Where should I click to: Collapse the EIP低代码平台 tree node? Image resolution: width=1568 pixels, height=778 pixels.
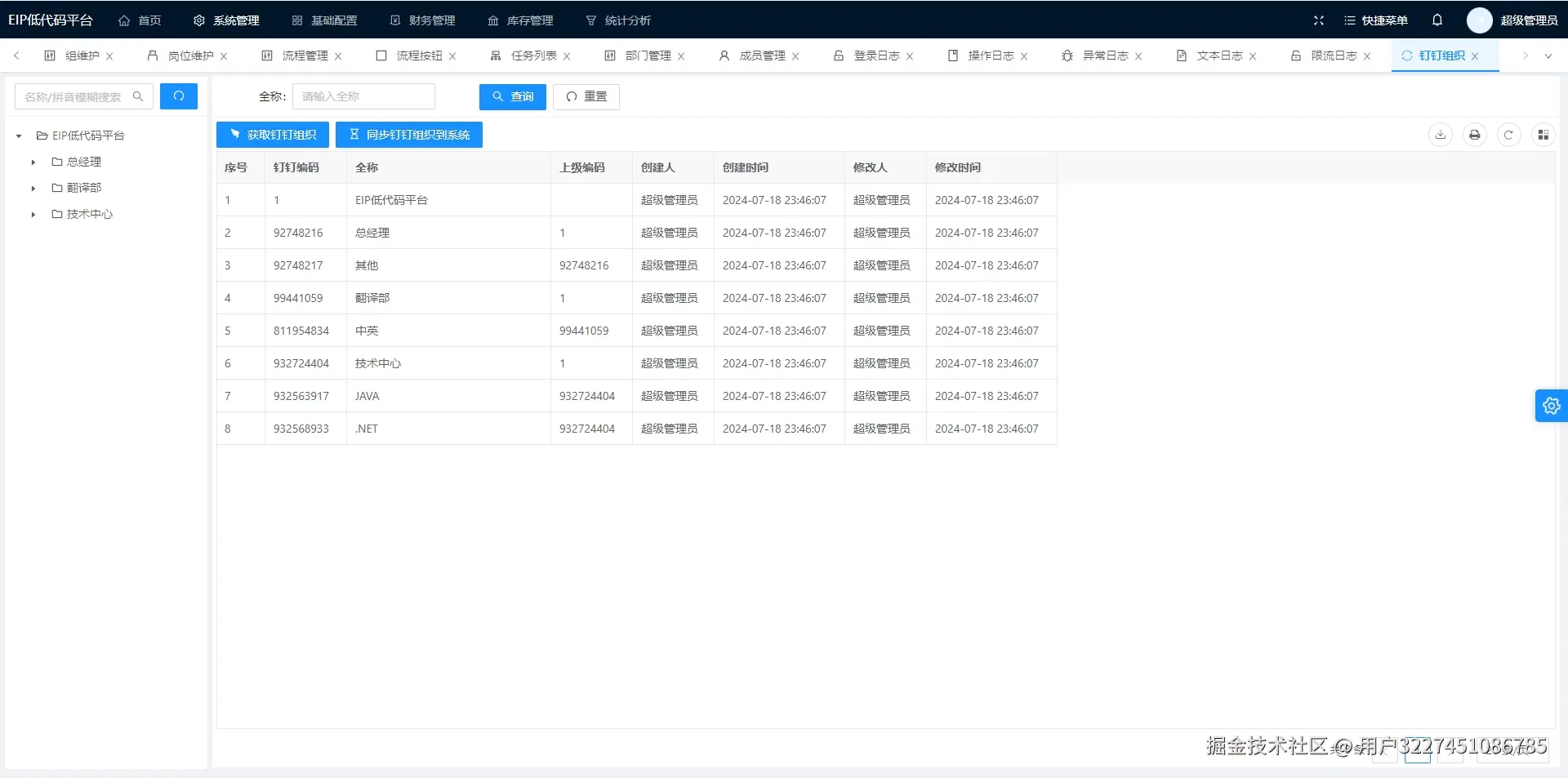coord(19,136)
